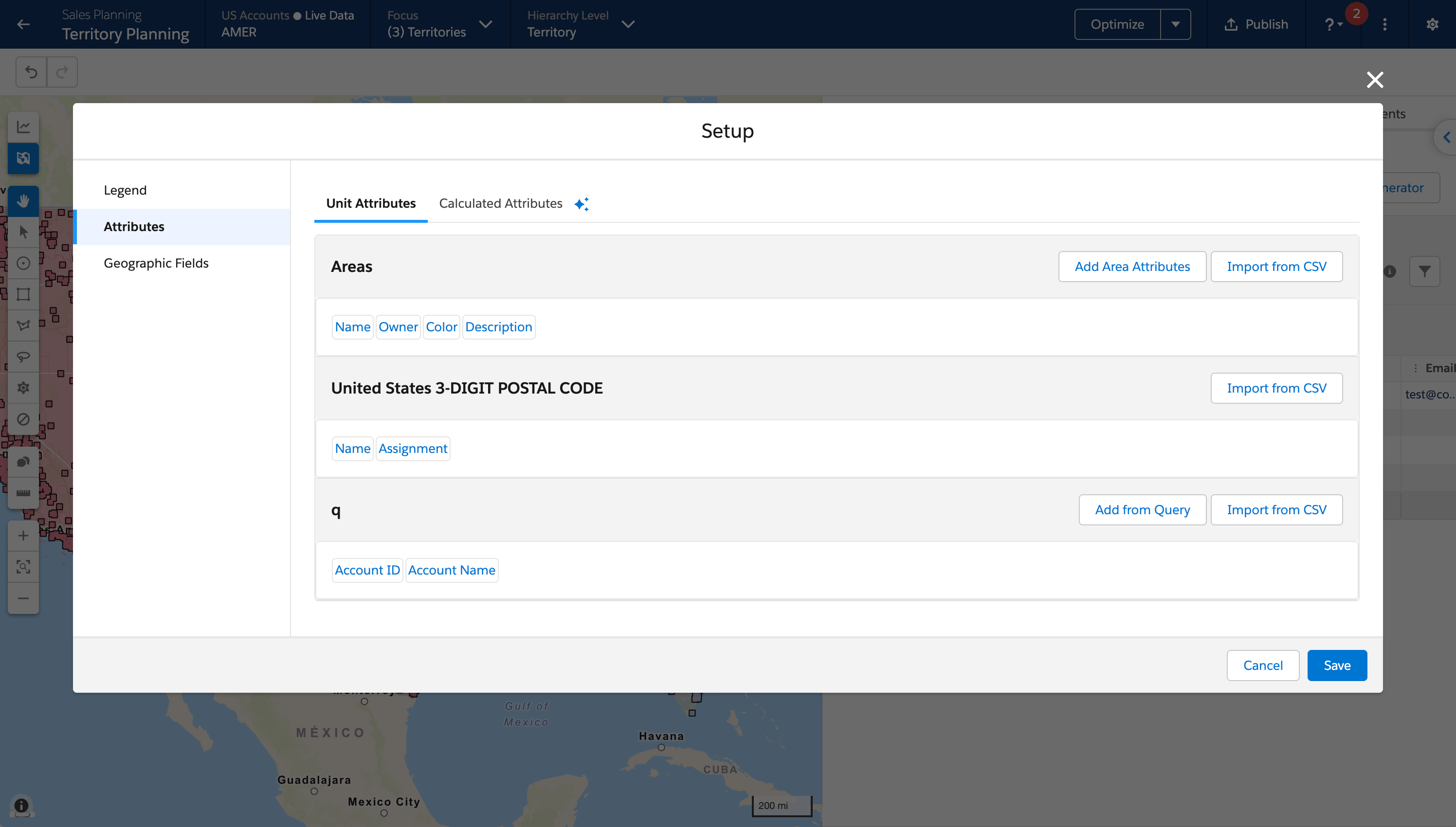The height and width of the screenshot is (827, 1456).
Task: Click Add Area Attributes button
Action: pyautogui.click(x=1132, y=267)
